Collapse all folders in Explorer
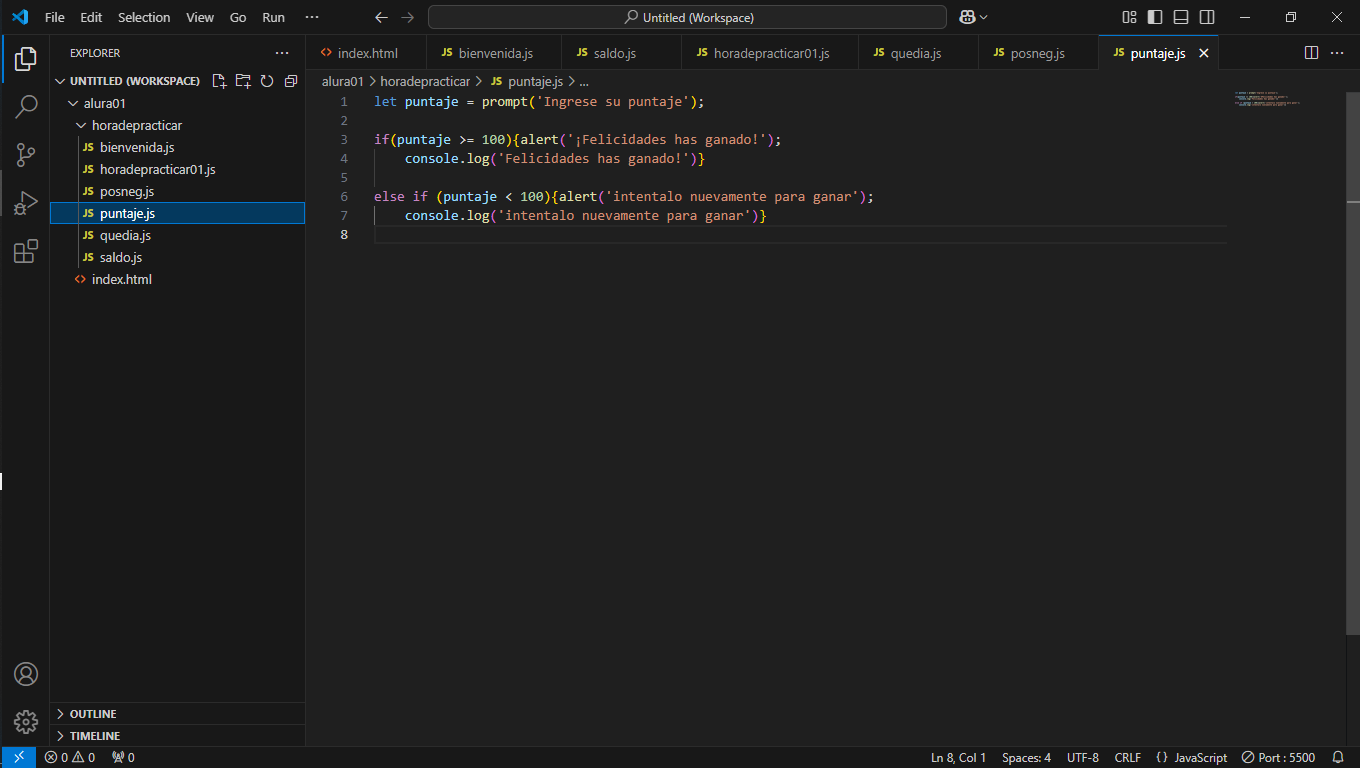 tap(291, 81)
